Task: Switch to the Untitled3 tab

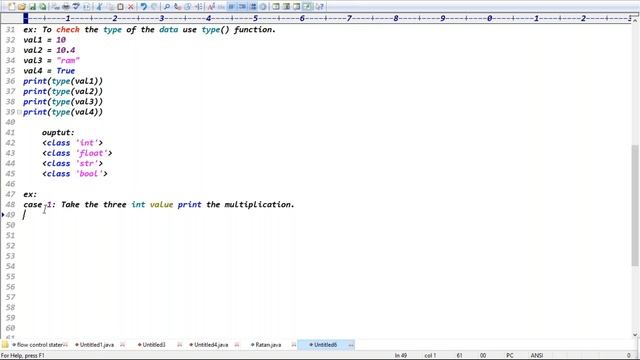Action: (153, 345)
